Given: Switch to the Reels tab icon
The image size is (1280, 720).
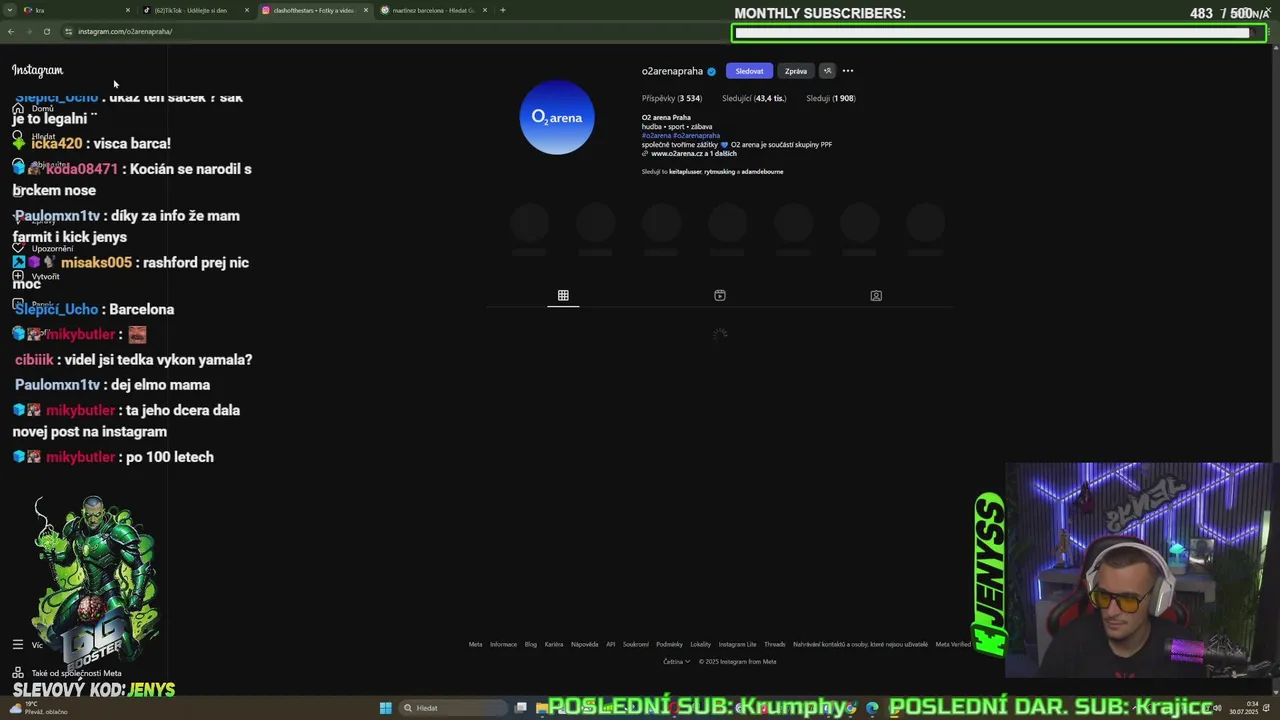Looking at the screenshot, I should [x=720, y=296].
